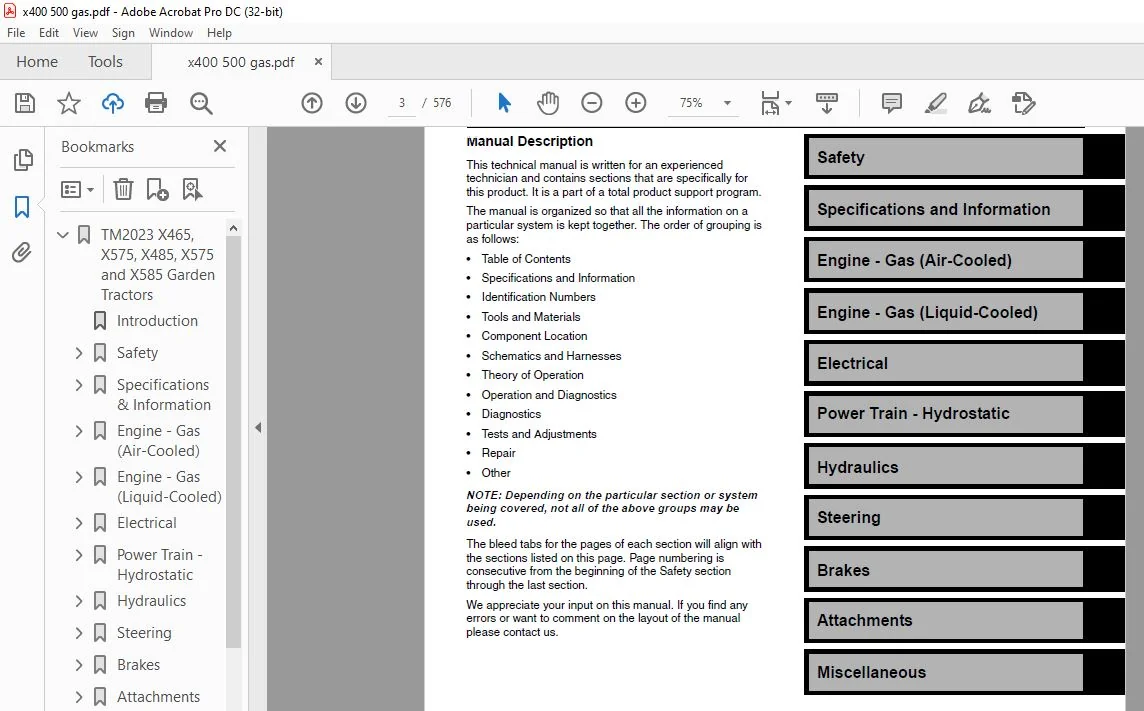Click the page number input field
This screenshot has height=711, width=1144.
coord(401,103)
